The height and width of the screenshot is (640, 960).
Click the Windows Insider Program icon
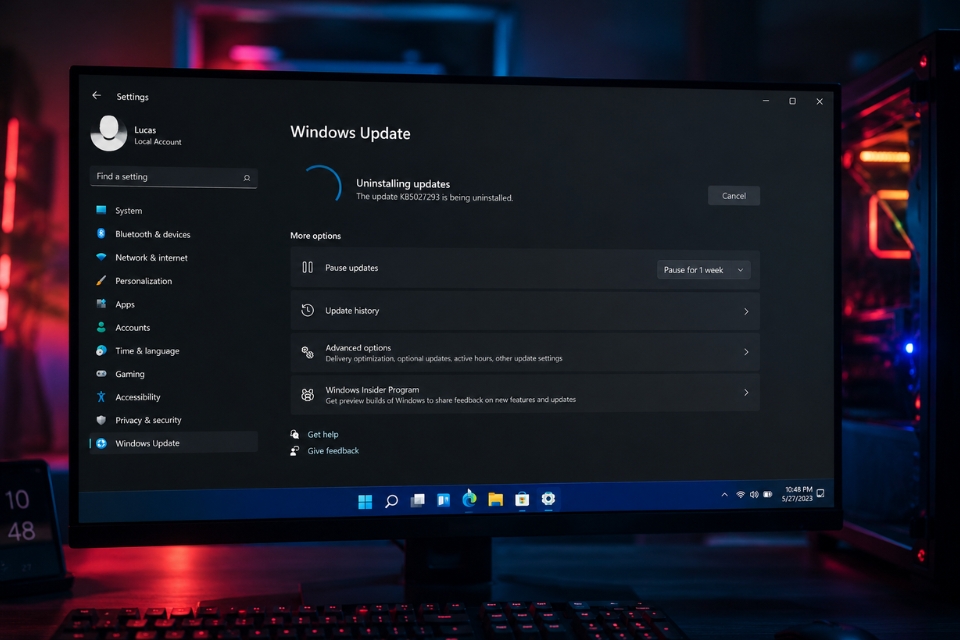307,394
